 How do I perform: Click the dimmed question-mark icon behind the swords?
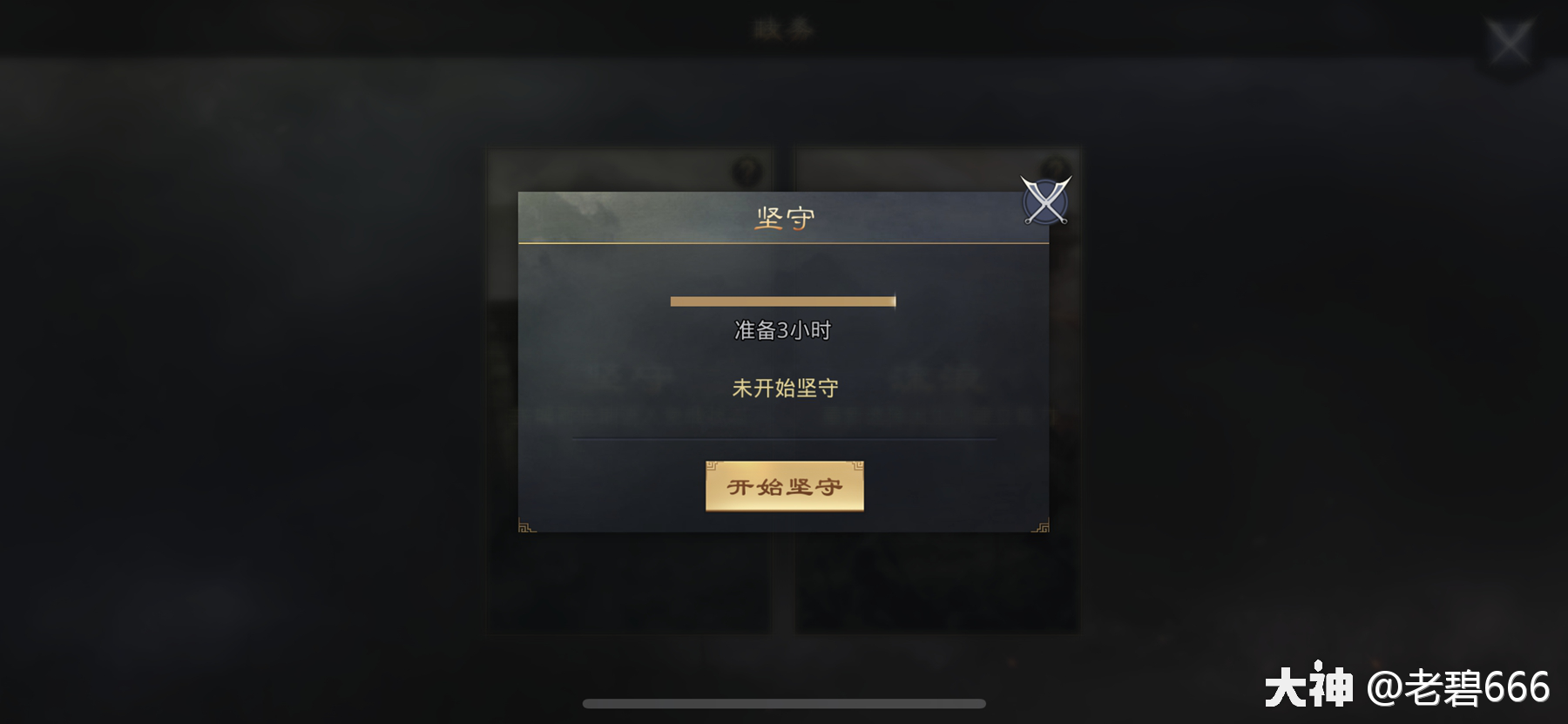pos(1057,168)
